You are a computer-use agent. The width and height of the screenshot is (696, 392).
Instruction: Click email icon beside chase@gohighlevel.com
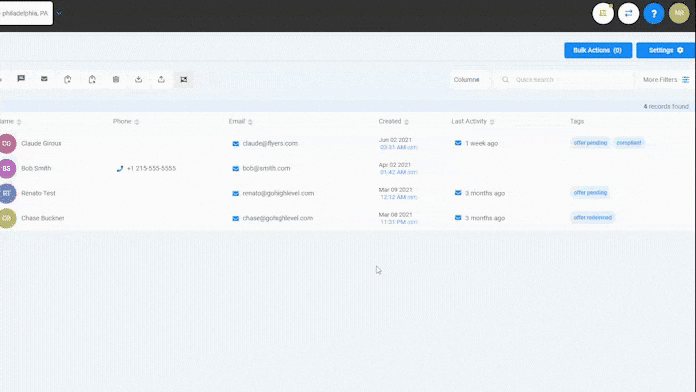[x=236, y=218]
